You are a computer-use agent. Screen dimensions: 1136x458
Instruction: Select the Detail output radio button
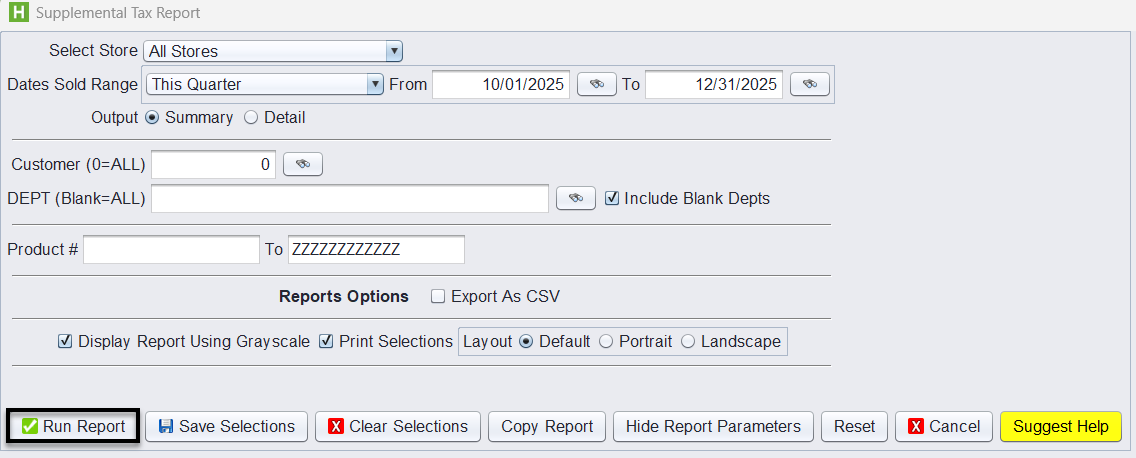[251, 118]
